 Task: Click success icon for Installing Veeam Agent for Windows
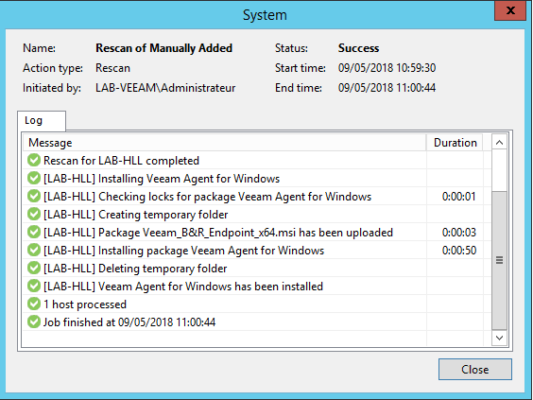click(x=34, y=178)
